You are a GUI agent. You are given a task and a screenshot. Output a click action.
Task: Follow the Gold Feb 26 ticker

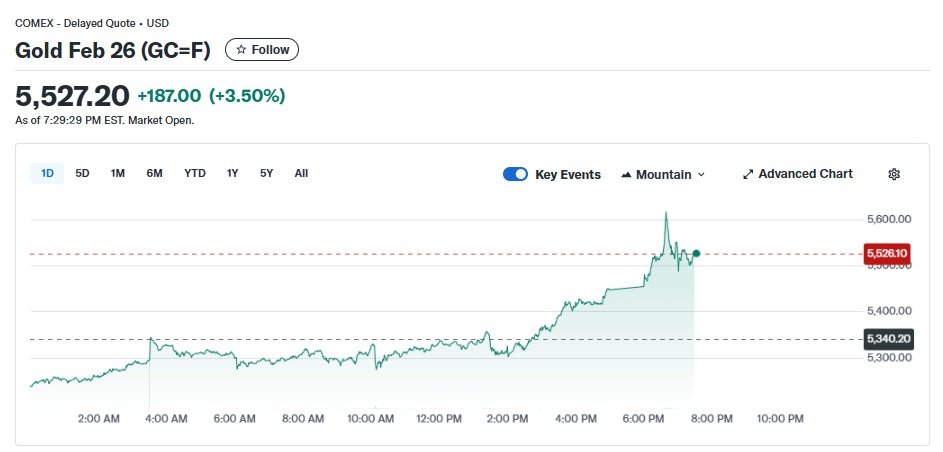(x=262, y=50)
